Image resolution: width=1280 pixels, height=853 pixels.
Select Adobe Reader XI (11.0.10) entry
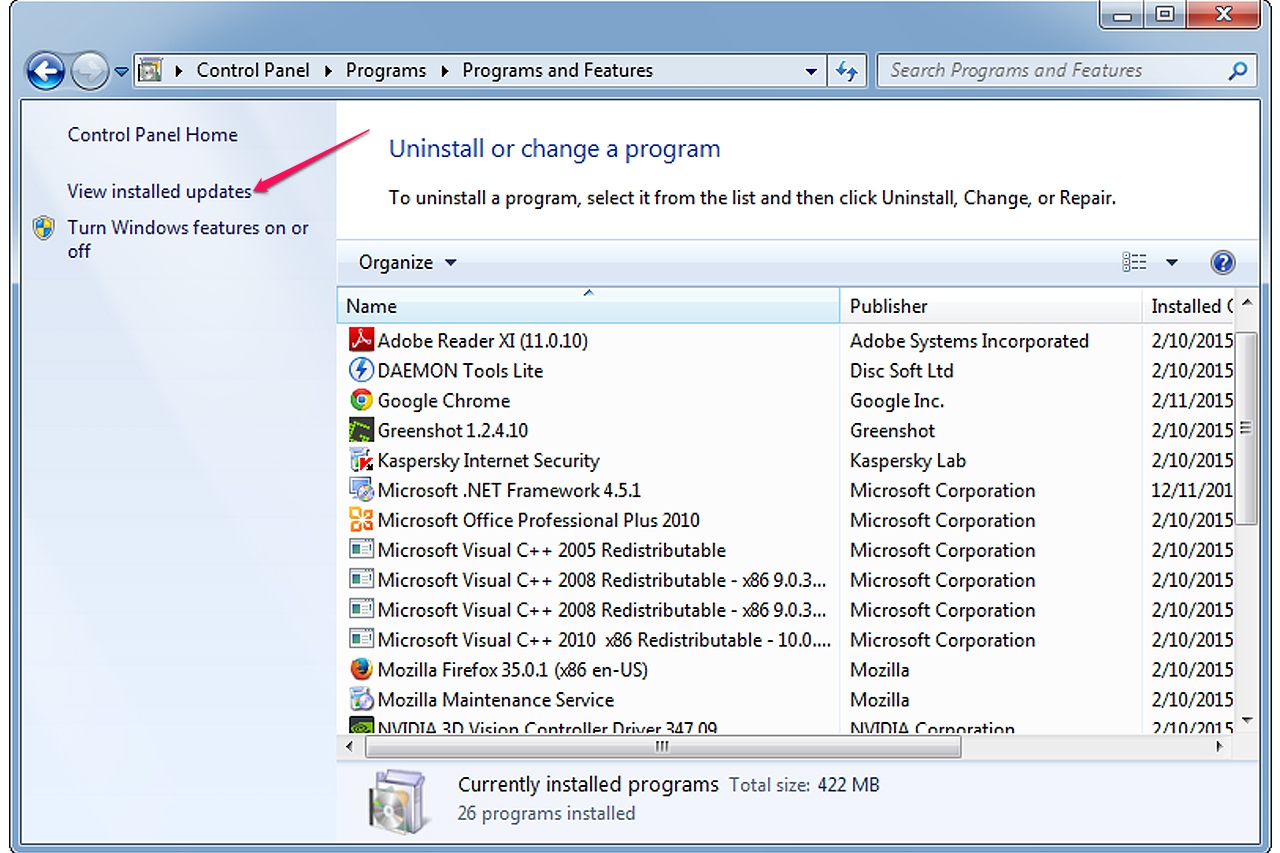(483, 340)
